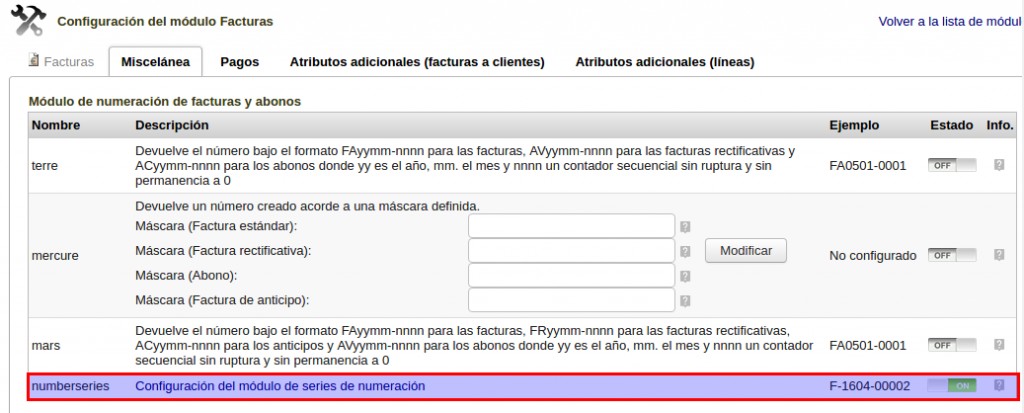The image size is (1024, 413).
Task: Disable the numberseries module toggle
Action: pyautogui.click(x=951, y=386)
